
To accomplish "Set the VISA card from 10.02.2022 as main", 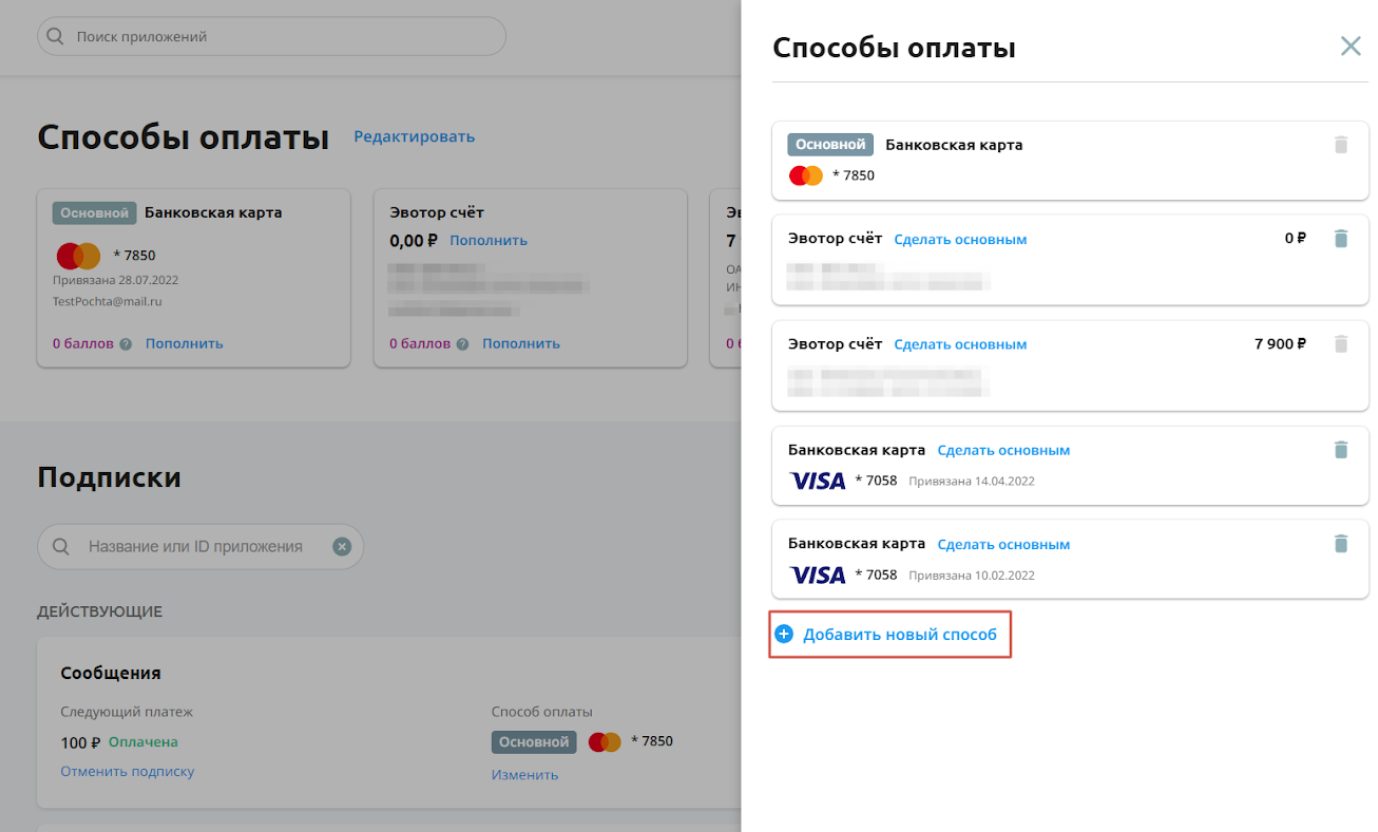I will point(1004,545).
